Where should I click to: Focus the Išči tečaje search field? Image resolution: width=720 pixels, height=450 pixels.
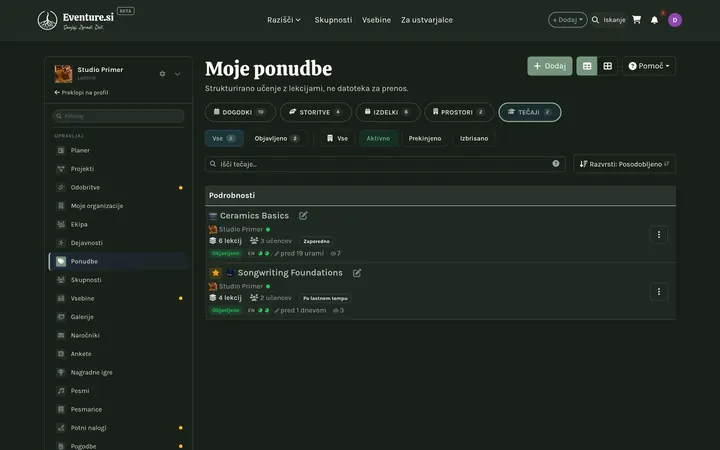[385, 164]
